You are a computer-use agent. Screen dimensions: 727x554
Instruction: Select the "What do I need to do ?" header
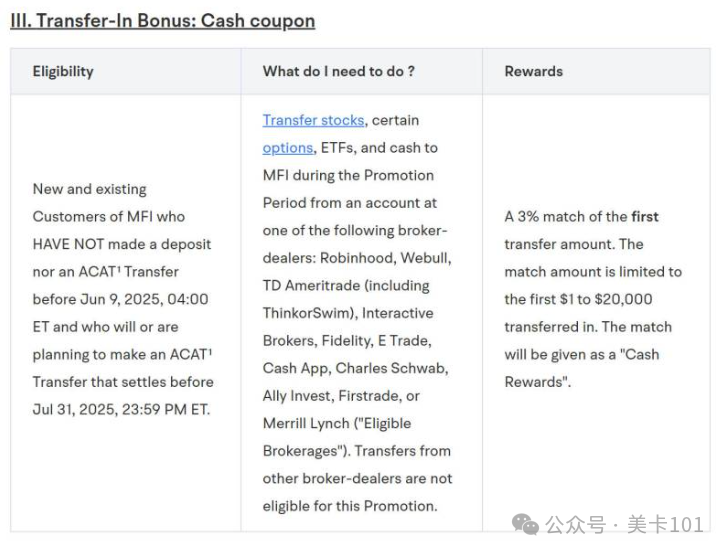click(338, 71)
